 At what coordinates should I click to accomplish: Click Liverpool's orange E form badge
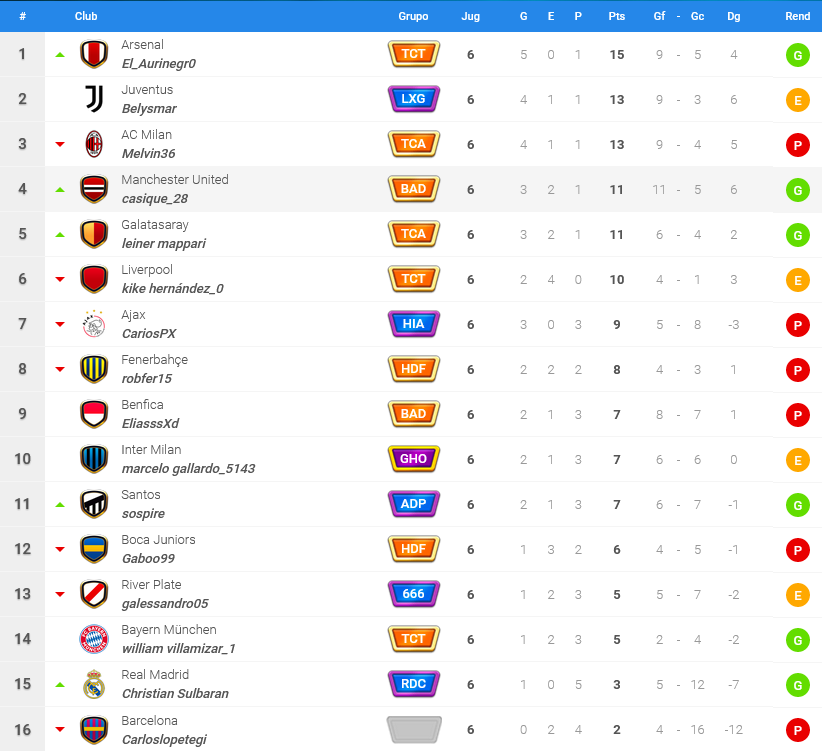pyautogui.click(x=797, y=280)
